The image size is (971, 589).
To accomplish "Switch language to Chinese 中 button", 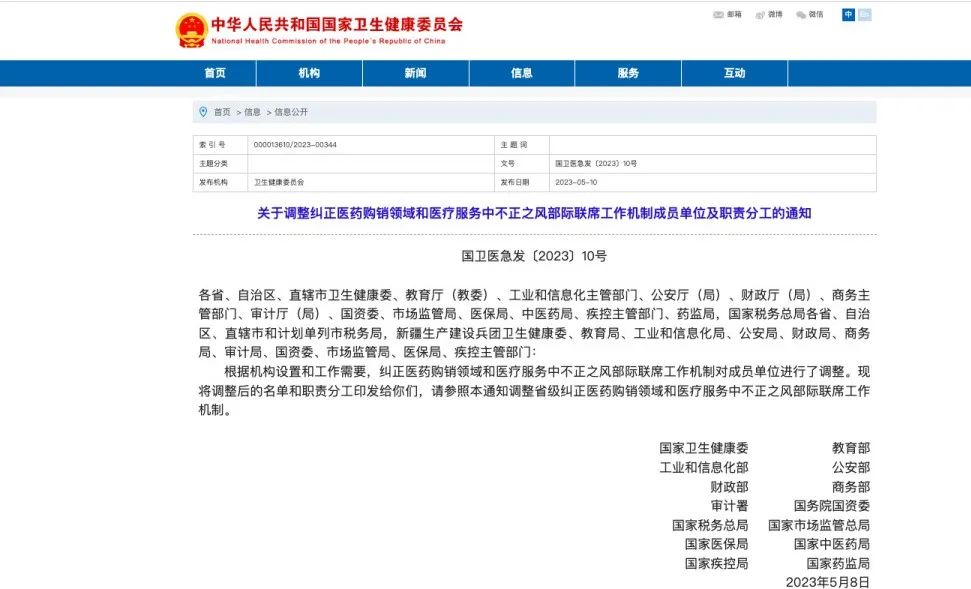I will [x=848, y=15].
